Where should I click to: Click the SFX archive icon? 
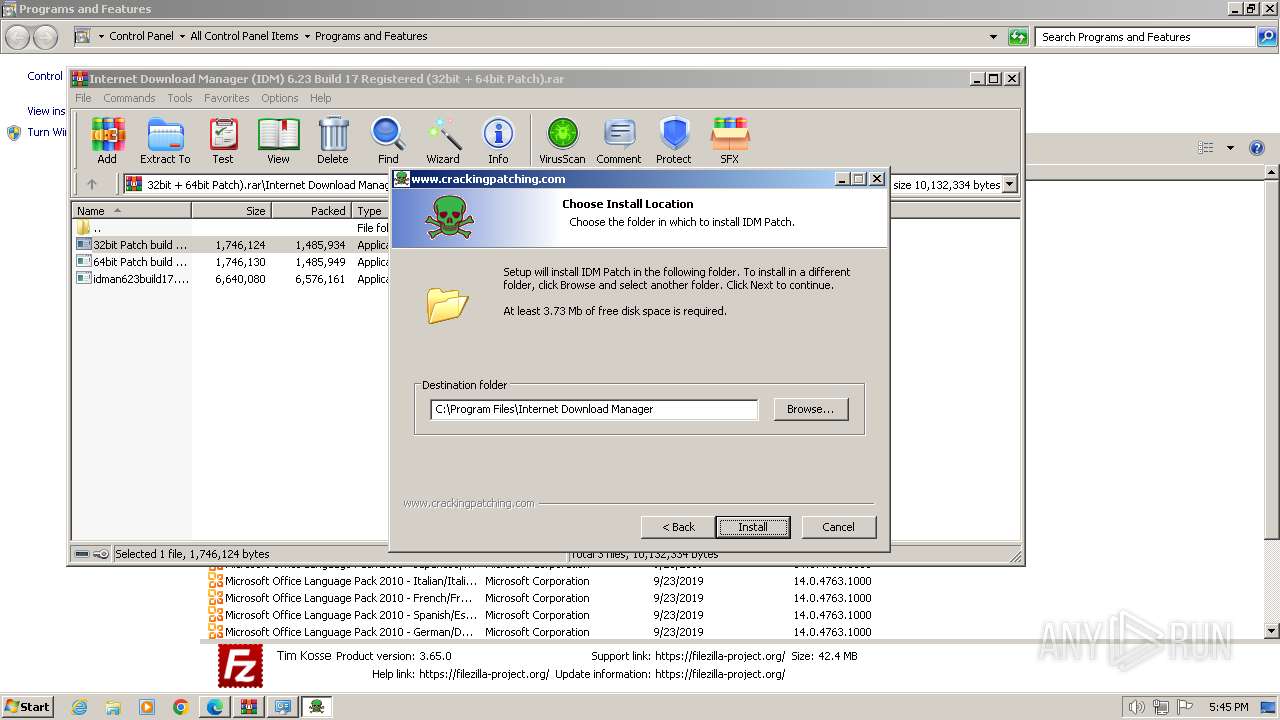pyautogui.click(x=730, y=140)
